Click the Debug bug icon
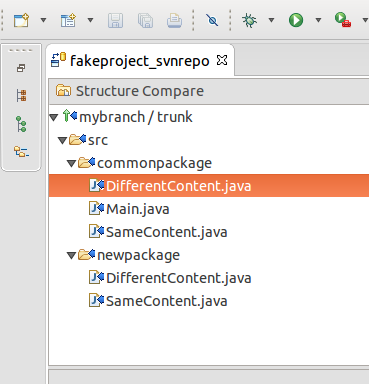The image size is (369, 384). 249,20
